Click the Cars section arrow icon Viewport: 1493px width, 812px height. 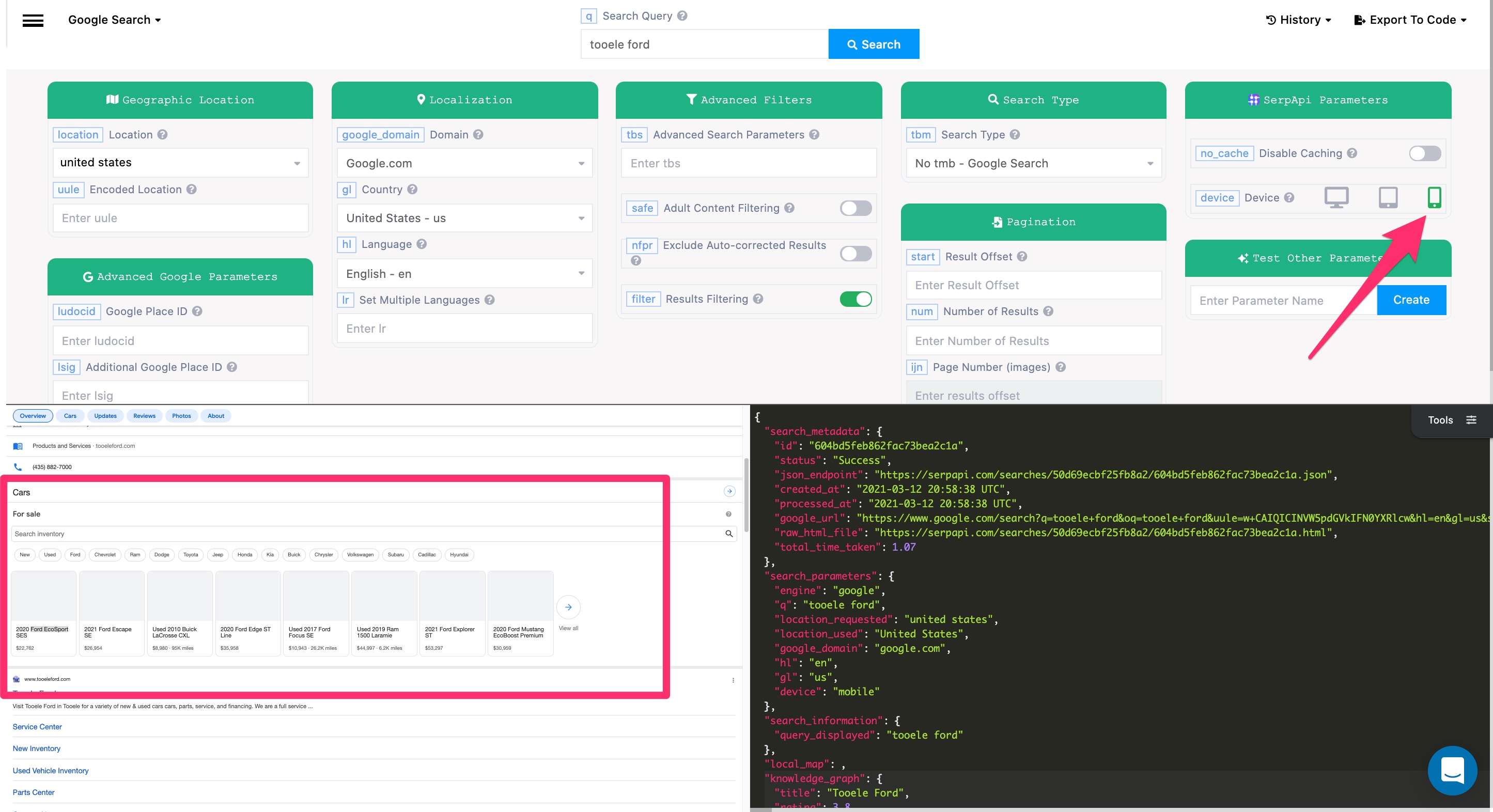(729, 492)
